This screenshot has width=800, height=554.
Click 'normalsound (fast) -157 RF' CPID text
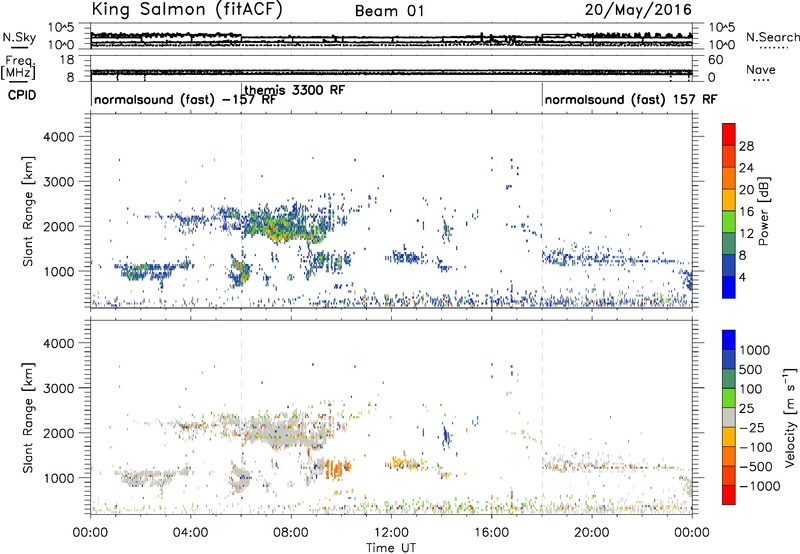pyautogui.click(x=185, y=99)
